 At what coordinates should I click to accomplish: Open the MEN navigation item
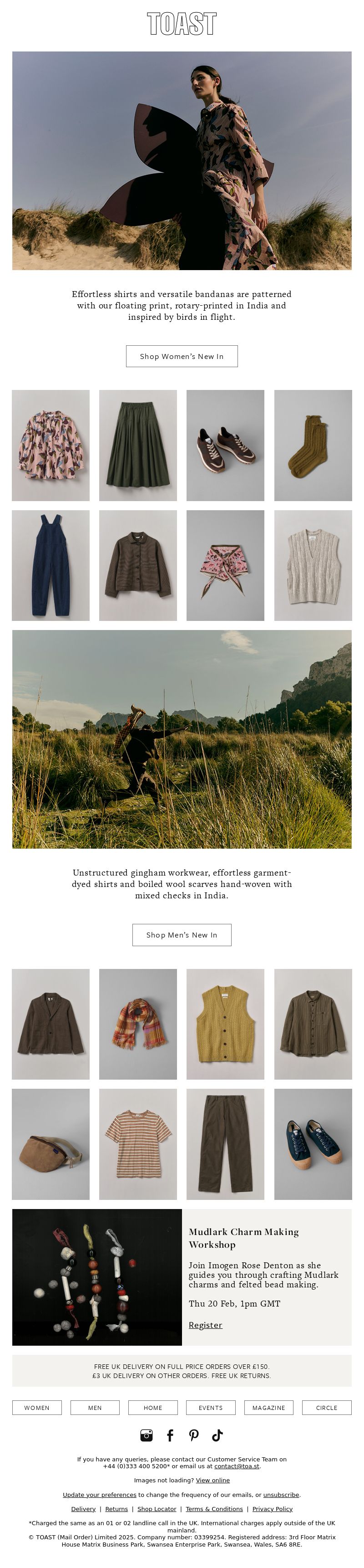coord(95,1407)
